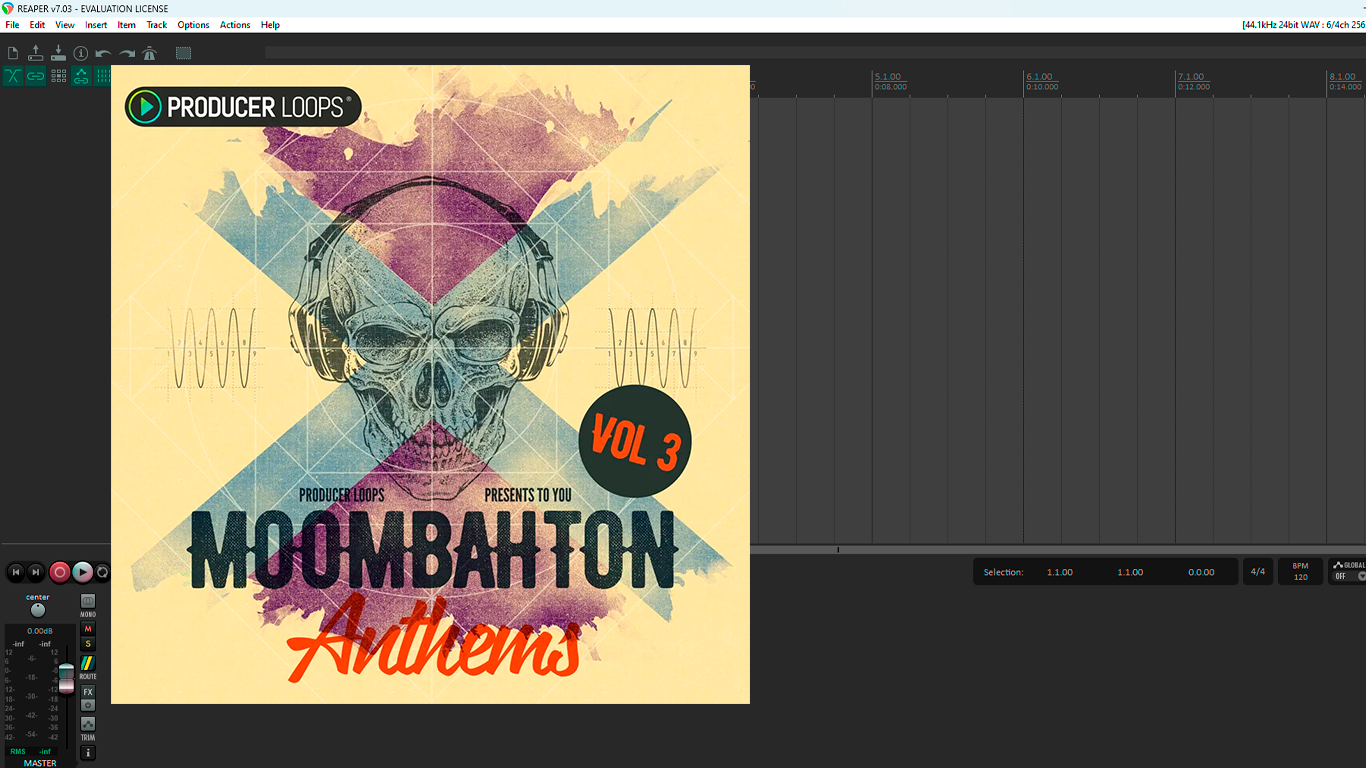Click timeline ruler at measure 8.1.00
The image size is (1366, 768).
[1342, 77]
